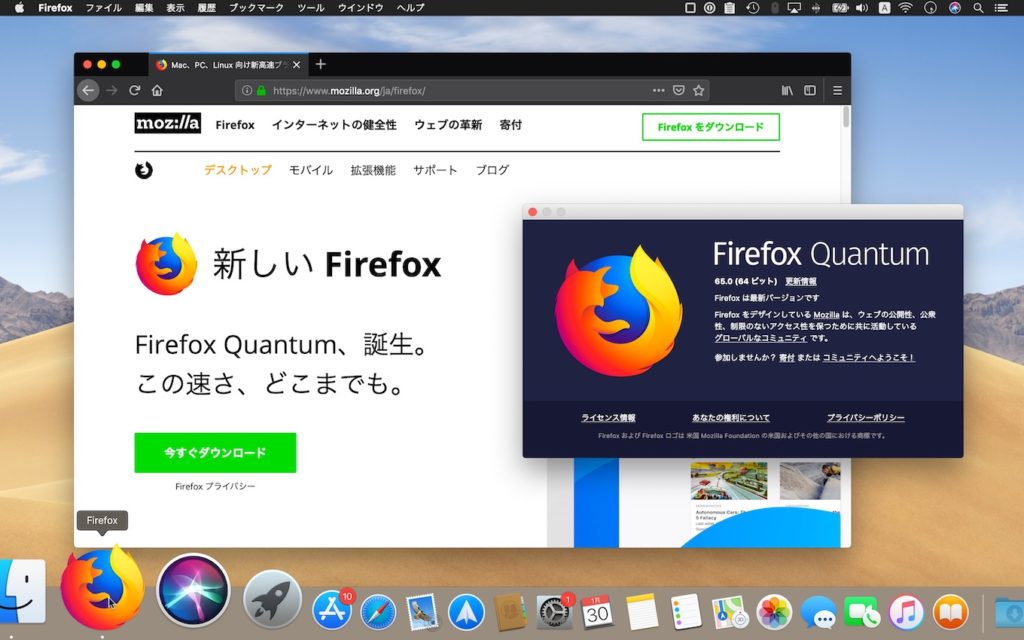The width and height of the screenshot is (1024, 640).
Task: Open Calendar icon in the Dock
Action: click(597, 613)
